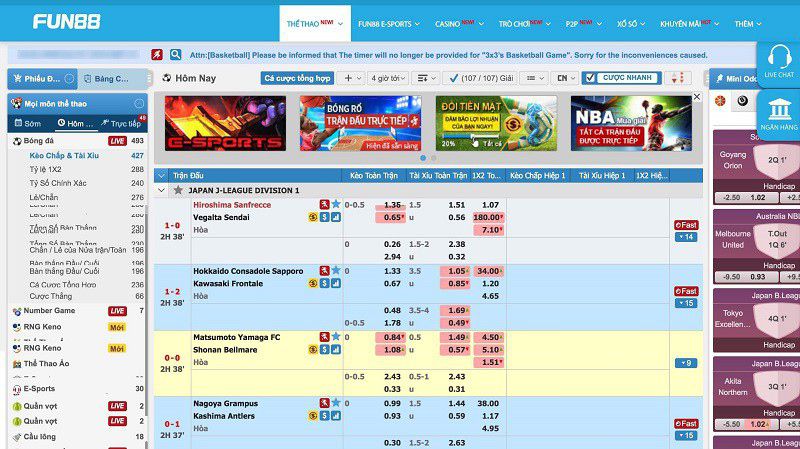The width and height of the screenshot is (800, 449).
Task: Click the search magnifier icon in notice bar
Action: [x=176, y=55]
